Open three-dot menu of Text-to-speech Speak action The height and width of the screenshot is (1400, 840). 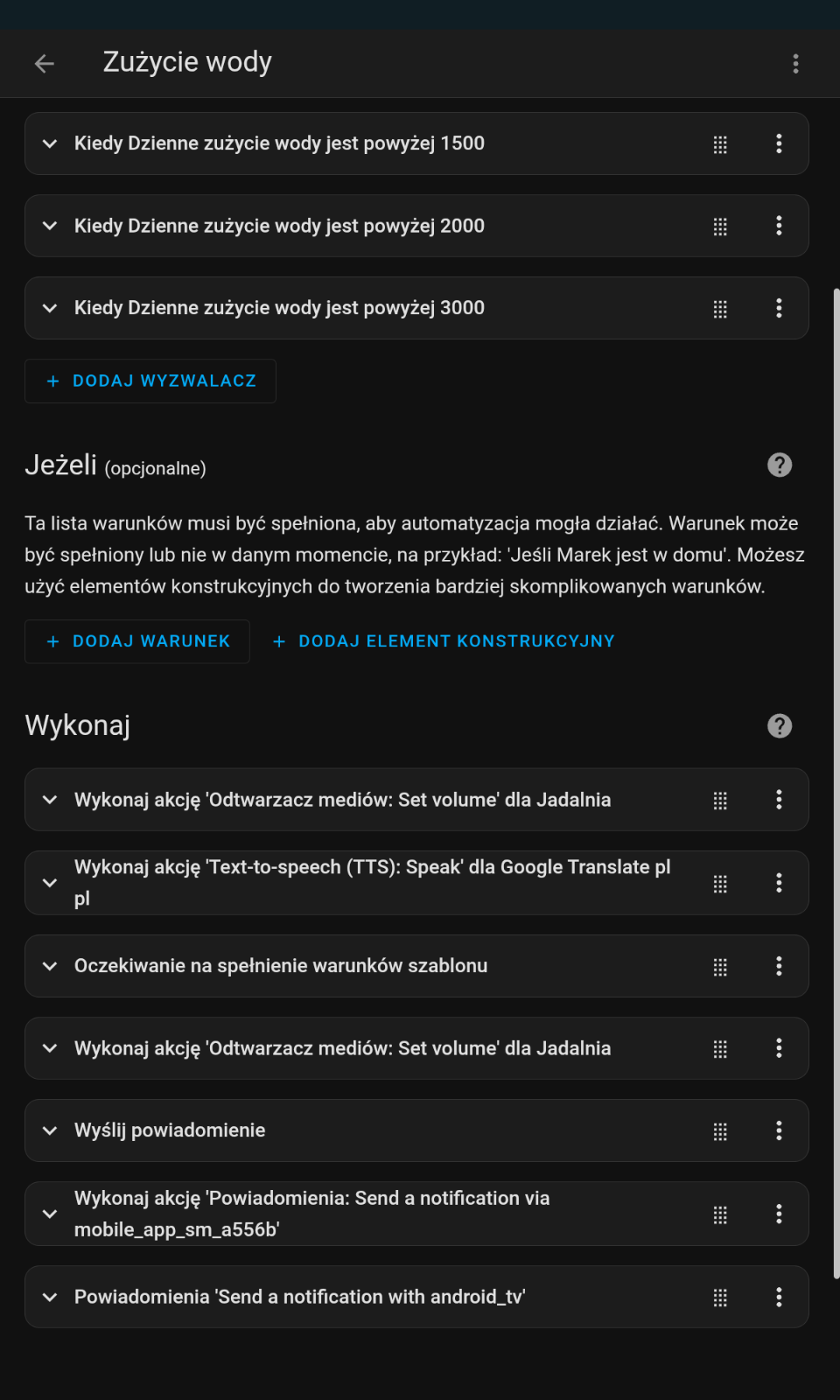point(779,883)
